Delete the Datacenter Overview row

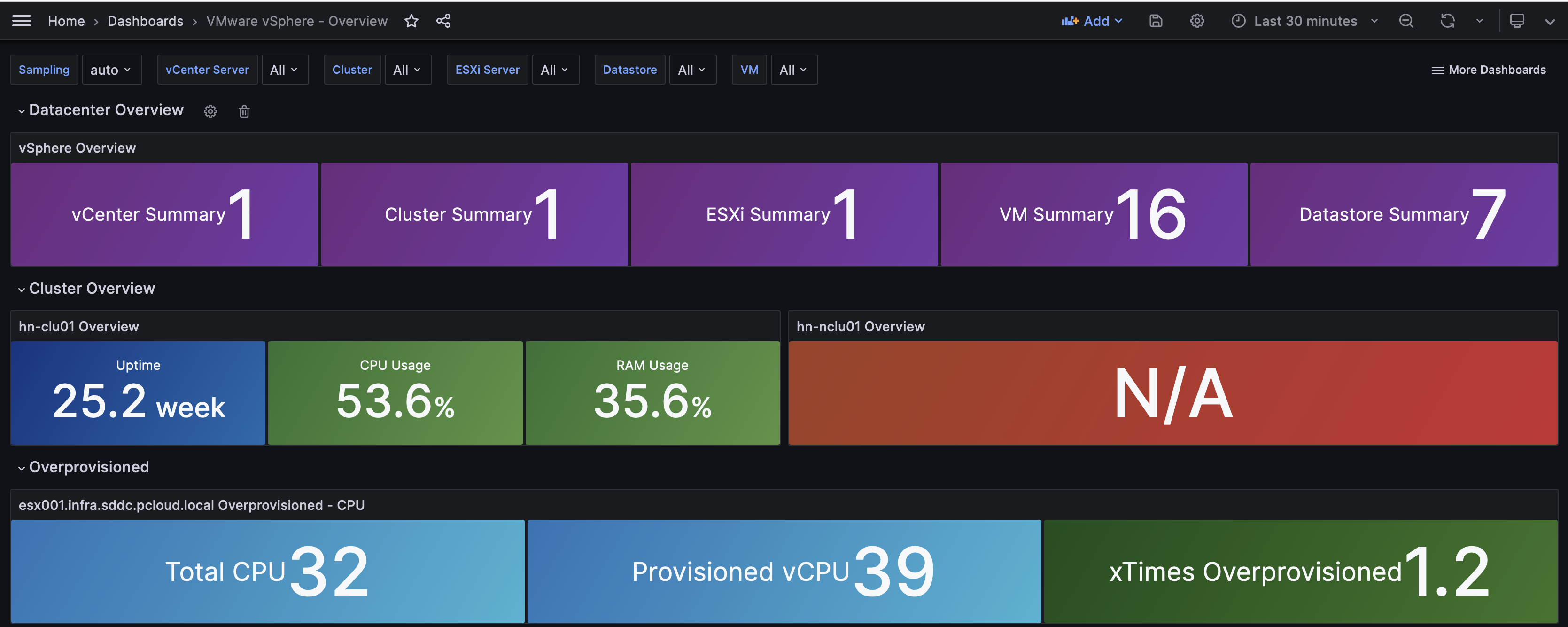pos(244,111)
